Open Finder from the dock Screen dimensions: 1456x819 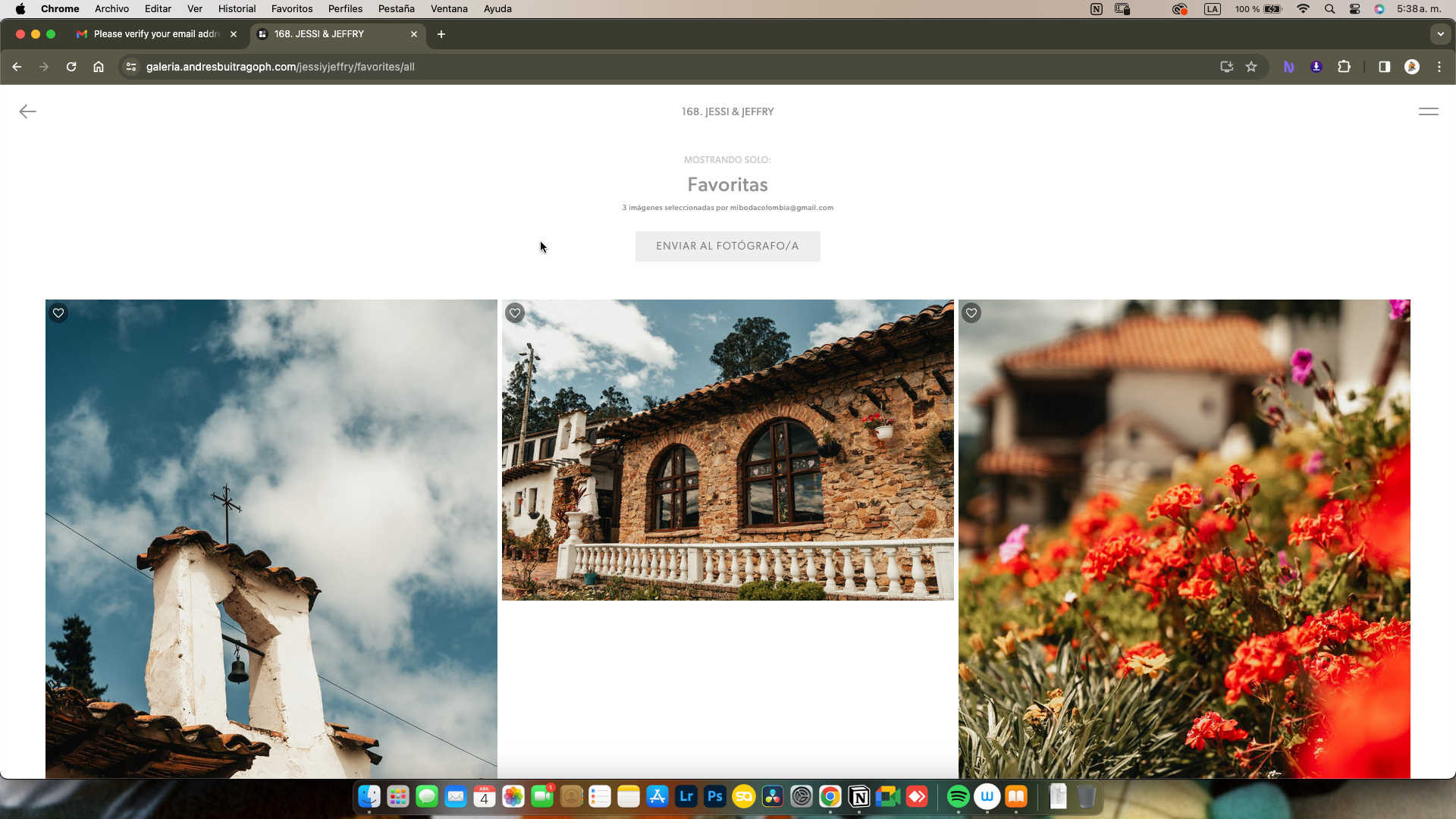click(369, 796)
